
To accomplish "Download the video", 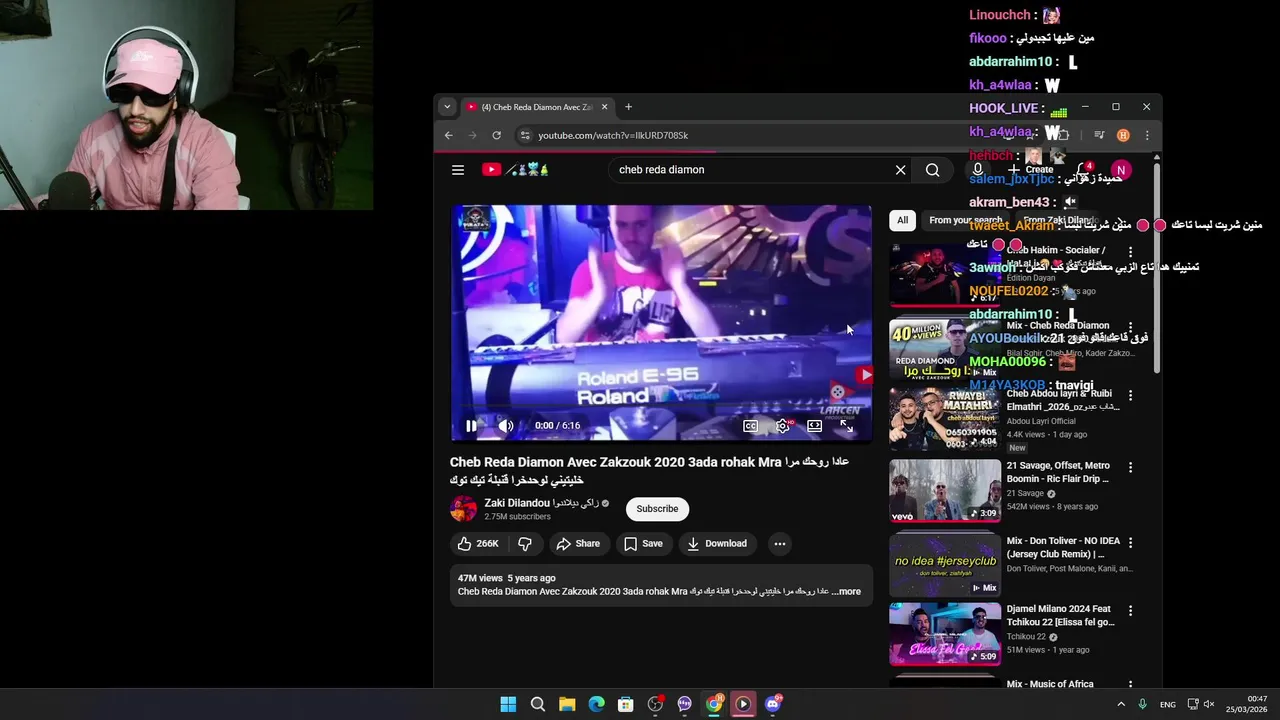I will [x=717, y=544].
